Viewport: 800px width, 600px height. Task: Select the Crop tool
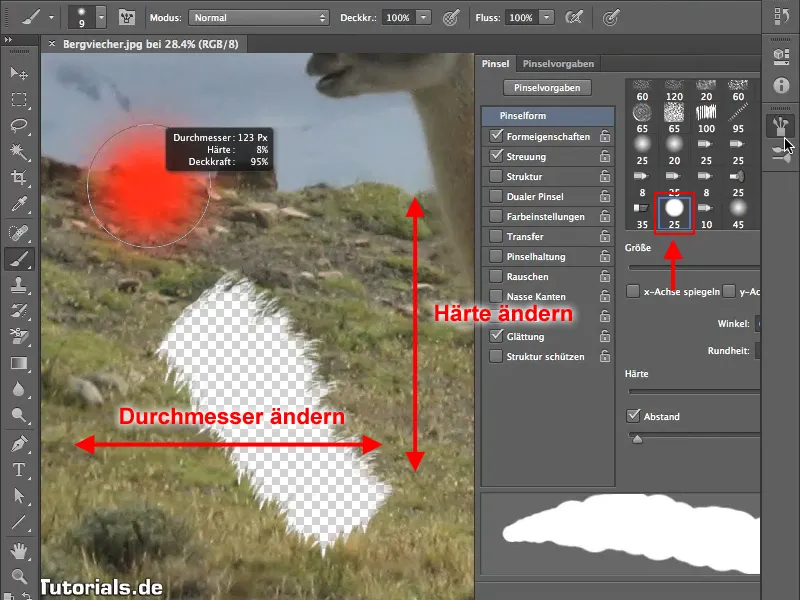tap(19, 178)
